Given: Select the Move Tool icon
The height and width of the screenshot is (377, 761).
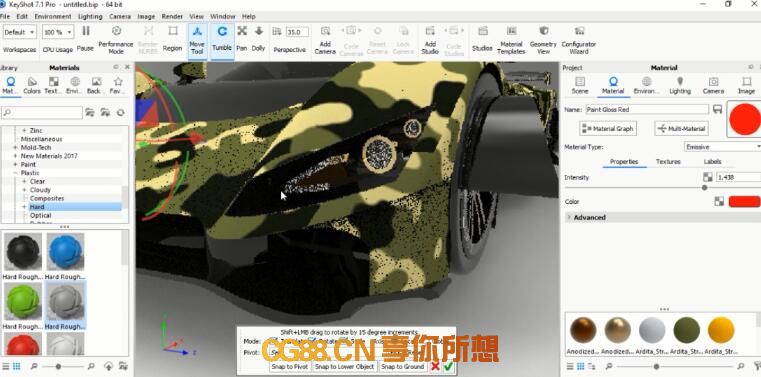Looking at the screenshot, I should [x=197, y=32].
